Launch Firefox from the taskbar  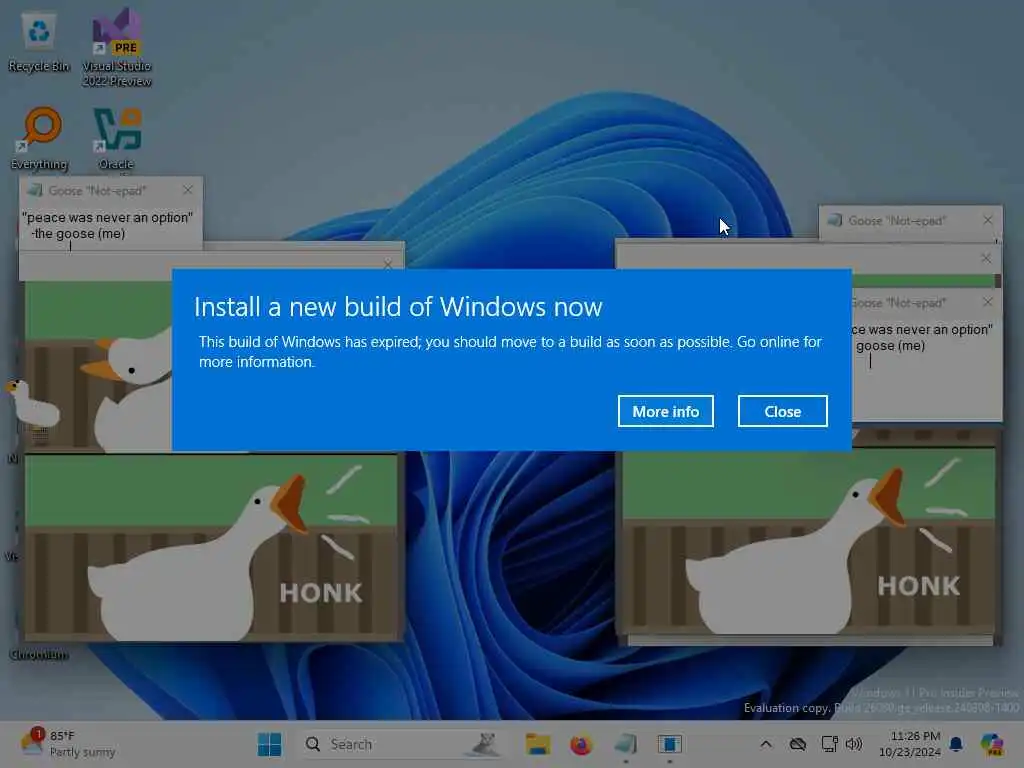click(581, 744)
